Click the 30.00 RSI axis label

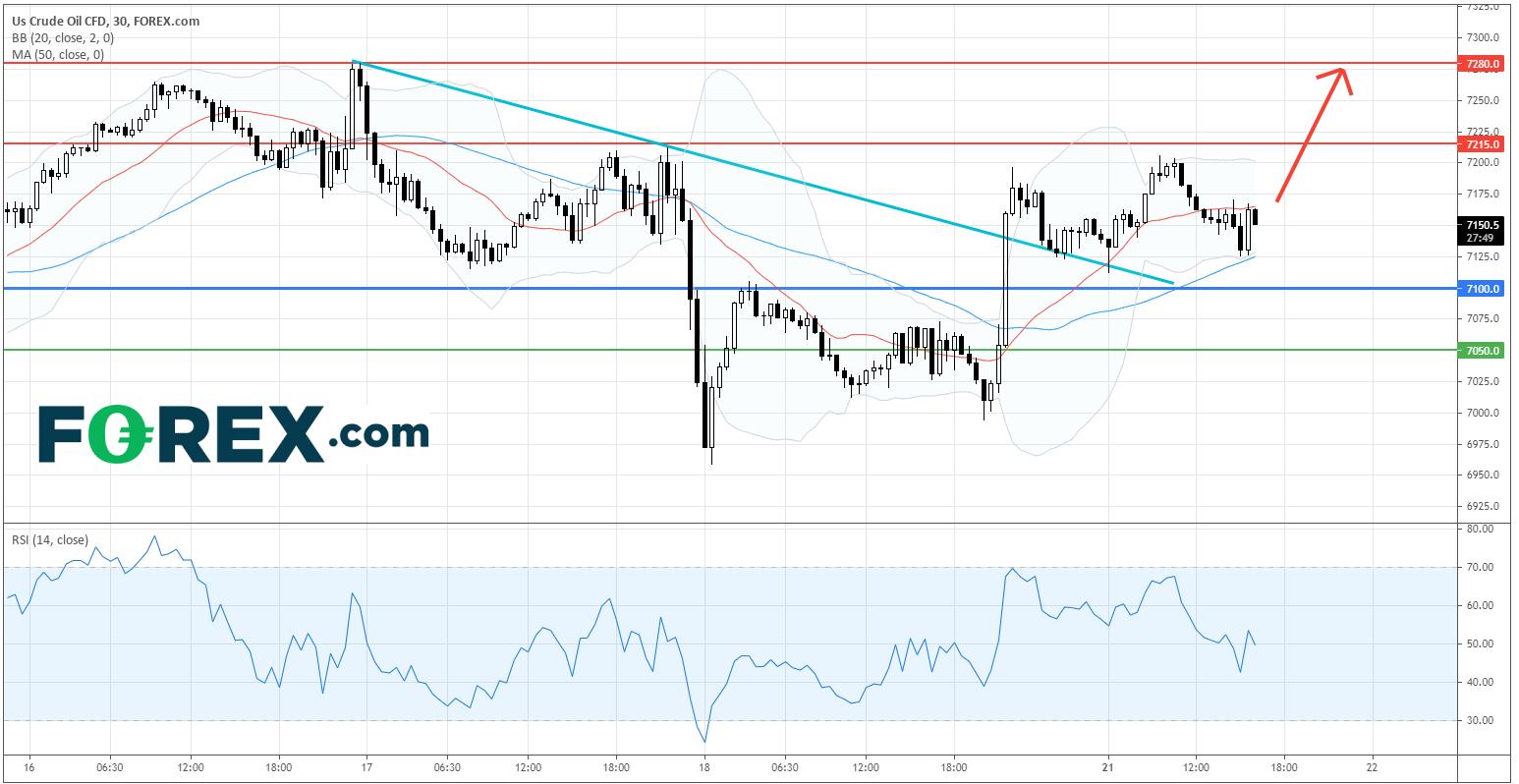(1479, 720)
